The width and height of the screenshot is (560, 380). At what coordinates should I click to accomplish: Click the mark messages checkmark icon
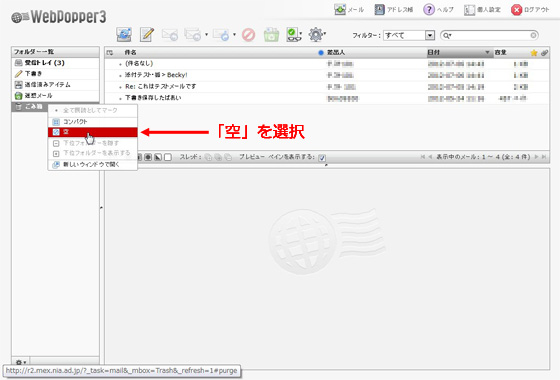[x=293, y=35]
